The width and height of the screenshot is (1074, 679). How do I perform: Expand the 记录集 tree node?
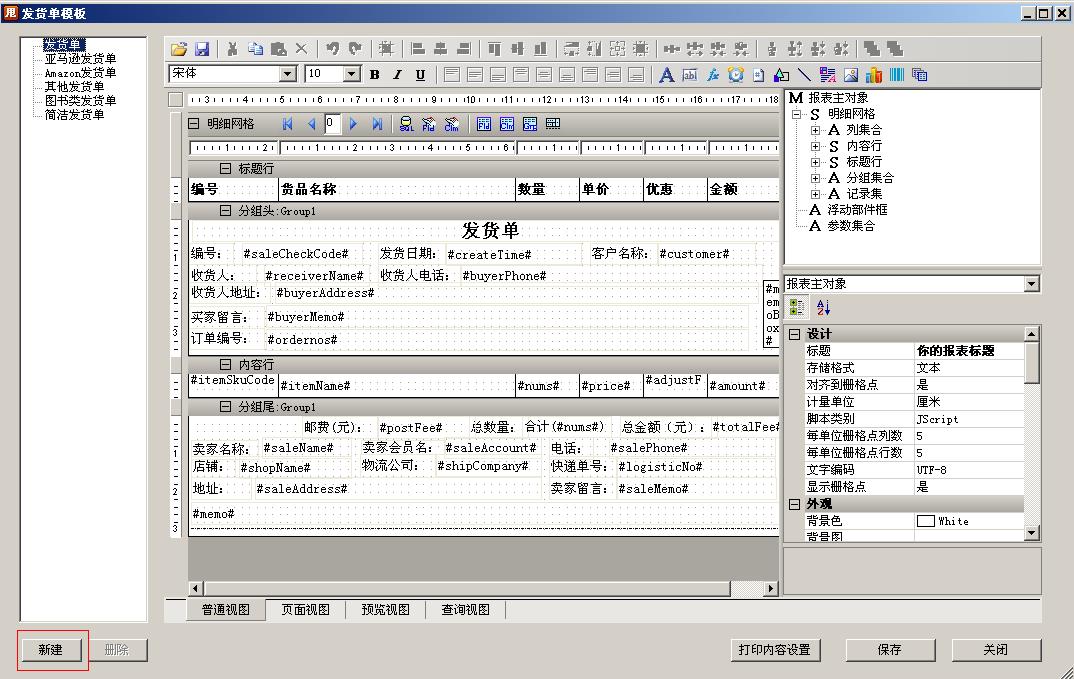click(x=815, y=194)
